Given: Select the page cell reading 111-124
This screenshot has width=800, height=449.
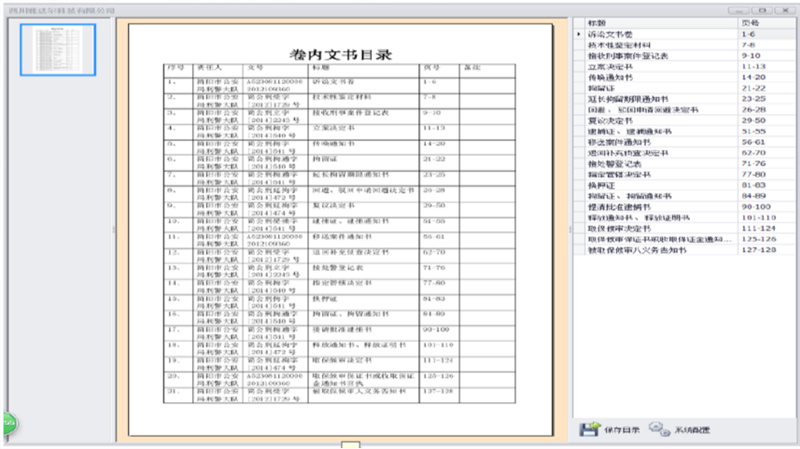Looking at the screenshot, I should click(766, 228).
